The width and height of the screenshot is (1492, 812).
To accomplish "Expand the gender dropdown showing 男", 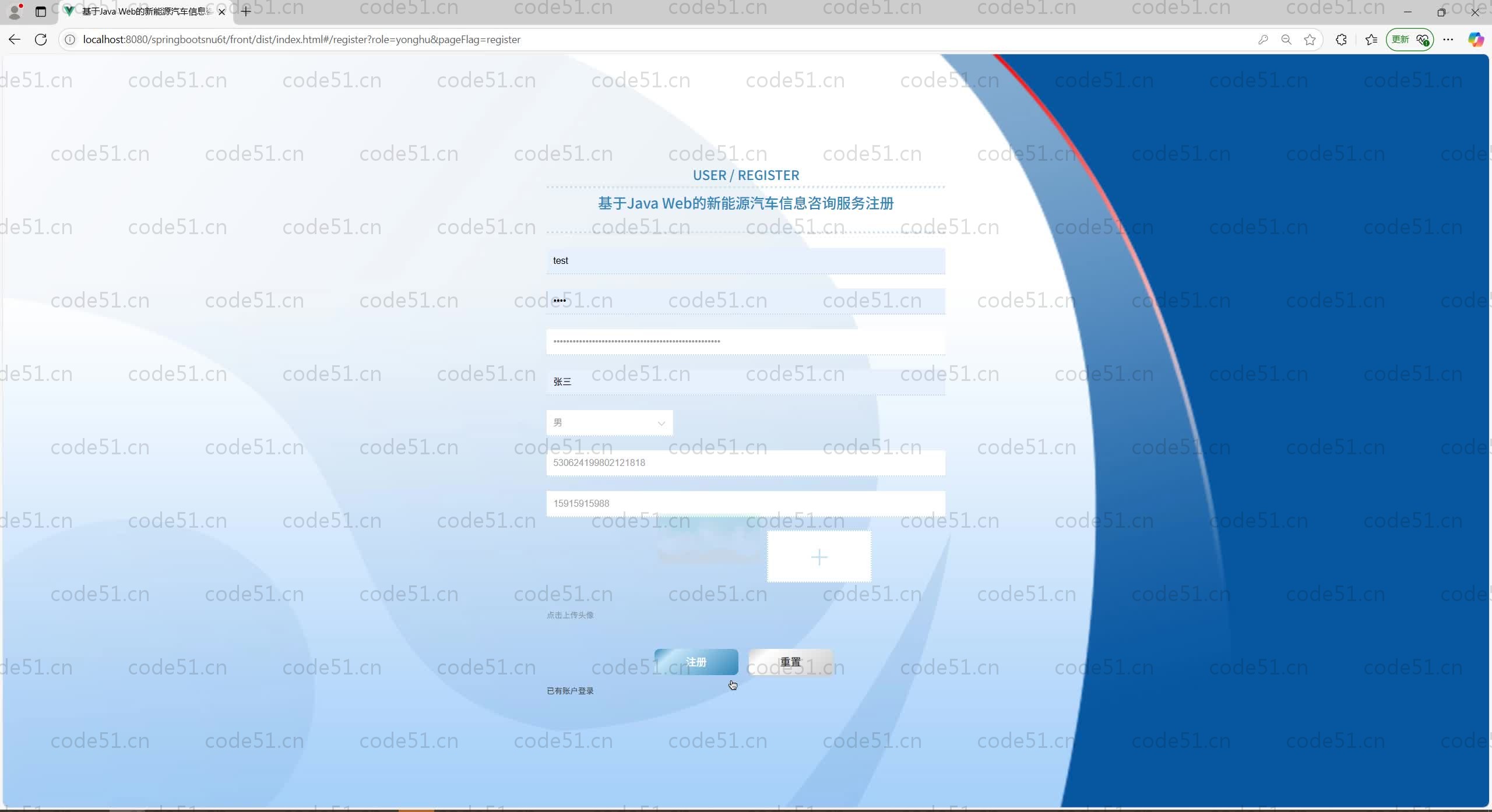I will pyautogui.click(x=609, y=423).
